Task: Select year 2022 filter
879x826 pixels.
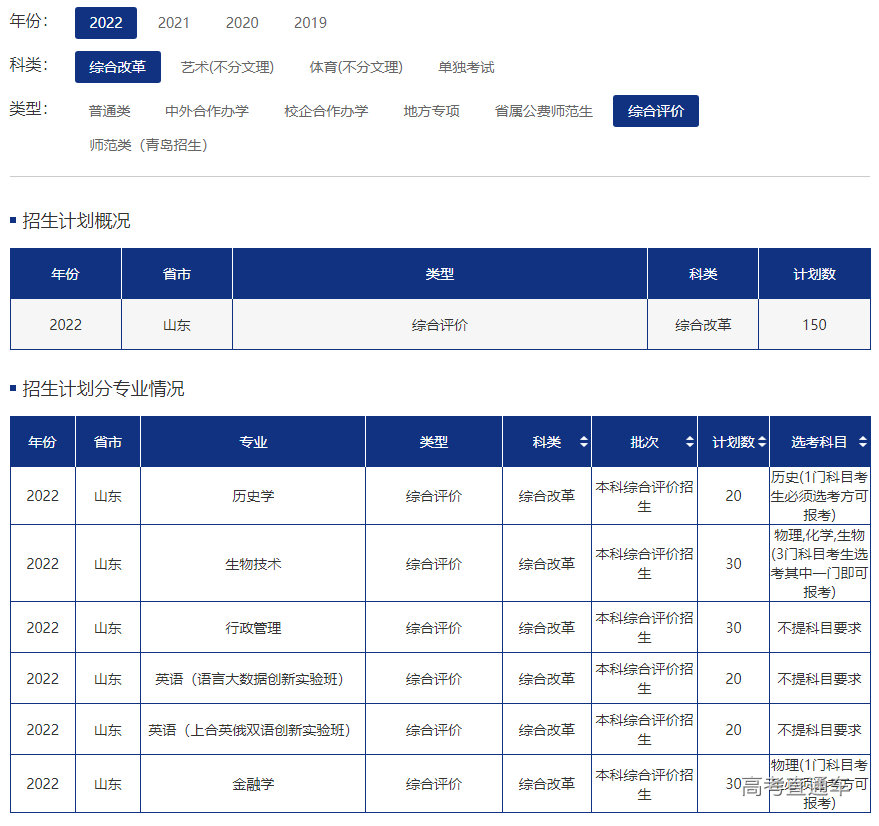Action: (106, 23)
